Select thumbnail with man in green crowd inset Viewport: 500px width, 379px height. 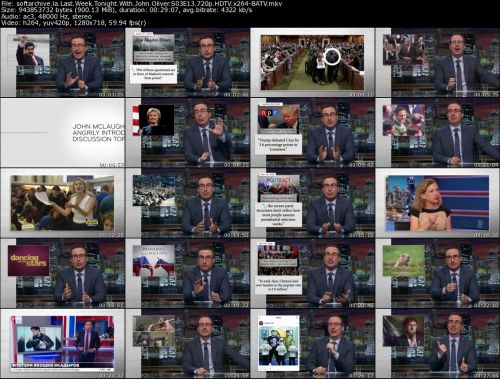[x=437, y=133]
